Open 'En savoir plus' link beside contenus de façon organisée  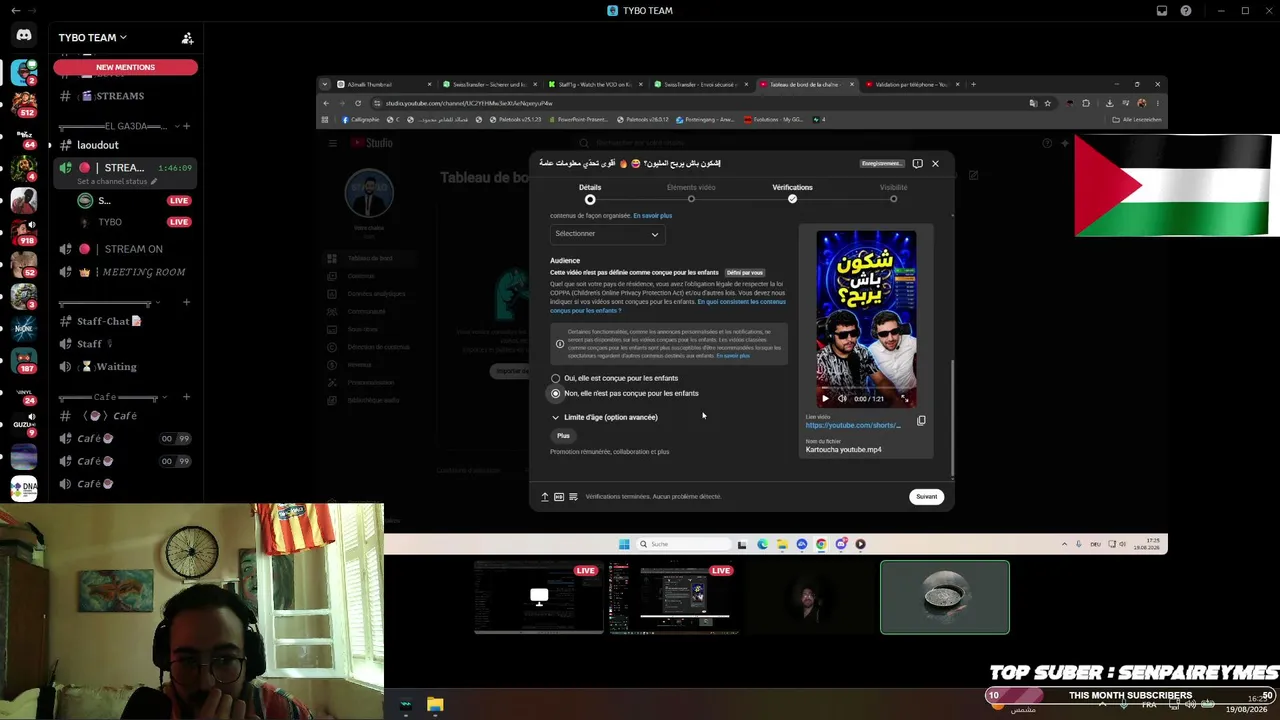652,216
